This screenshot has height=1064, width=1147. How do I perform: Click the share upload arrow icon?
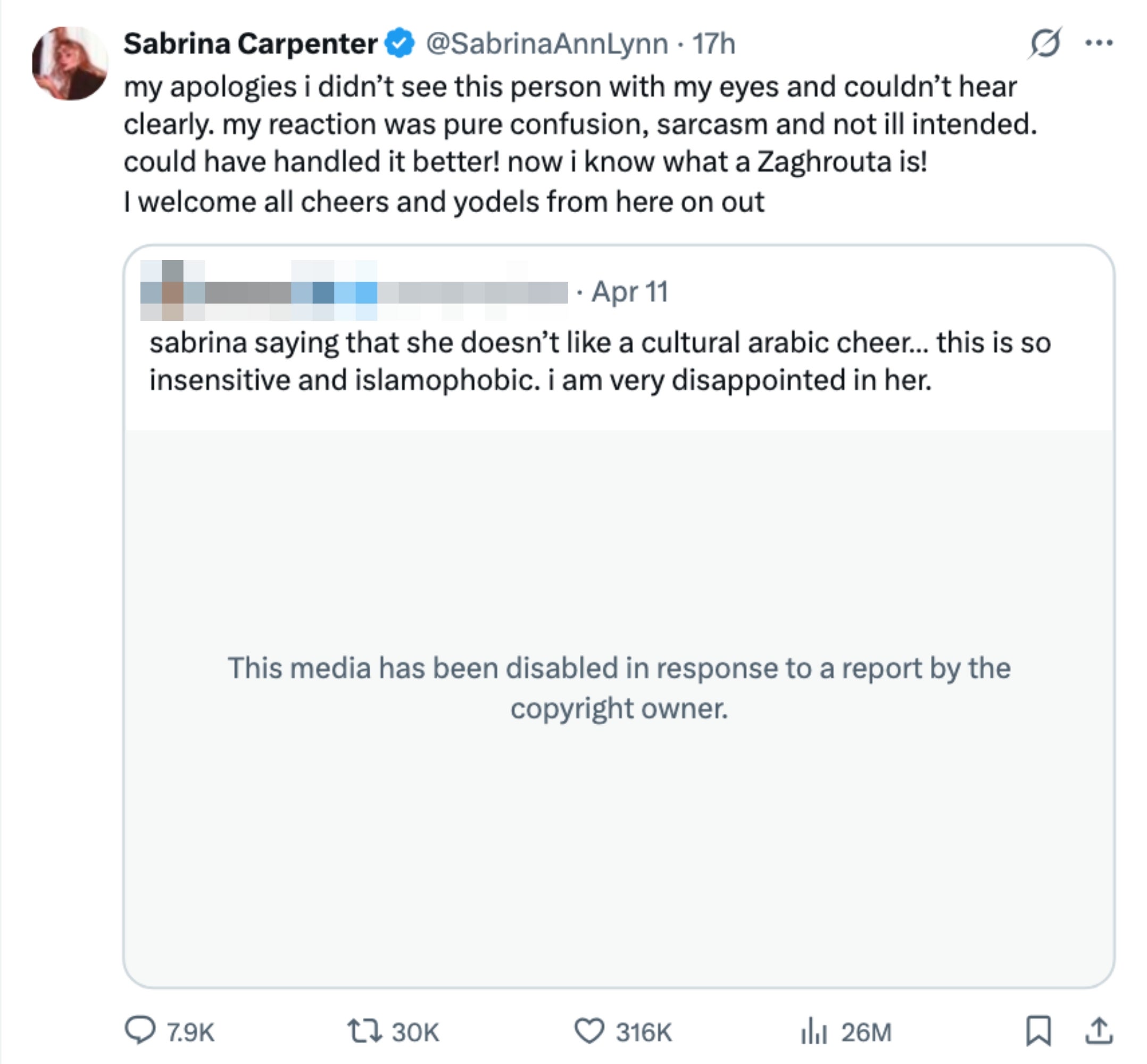(x=1099, y=1030)
